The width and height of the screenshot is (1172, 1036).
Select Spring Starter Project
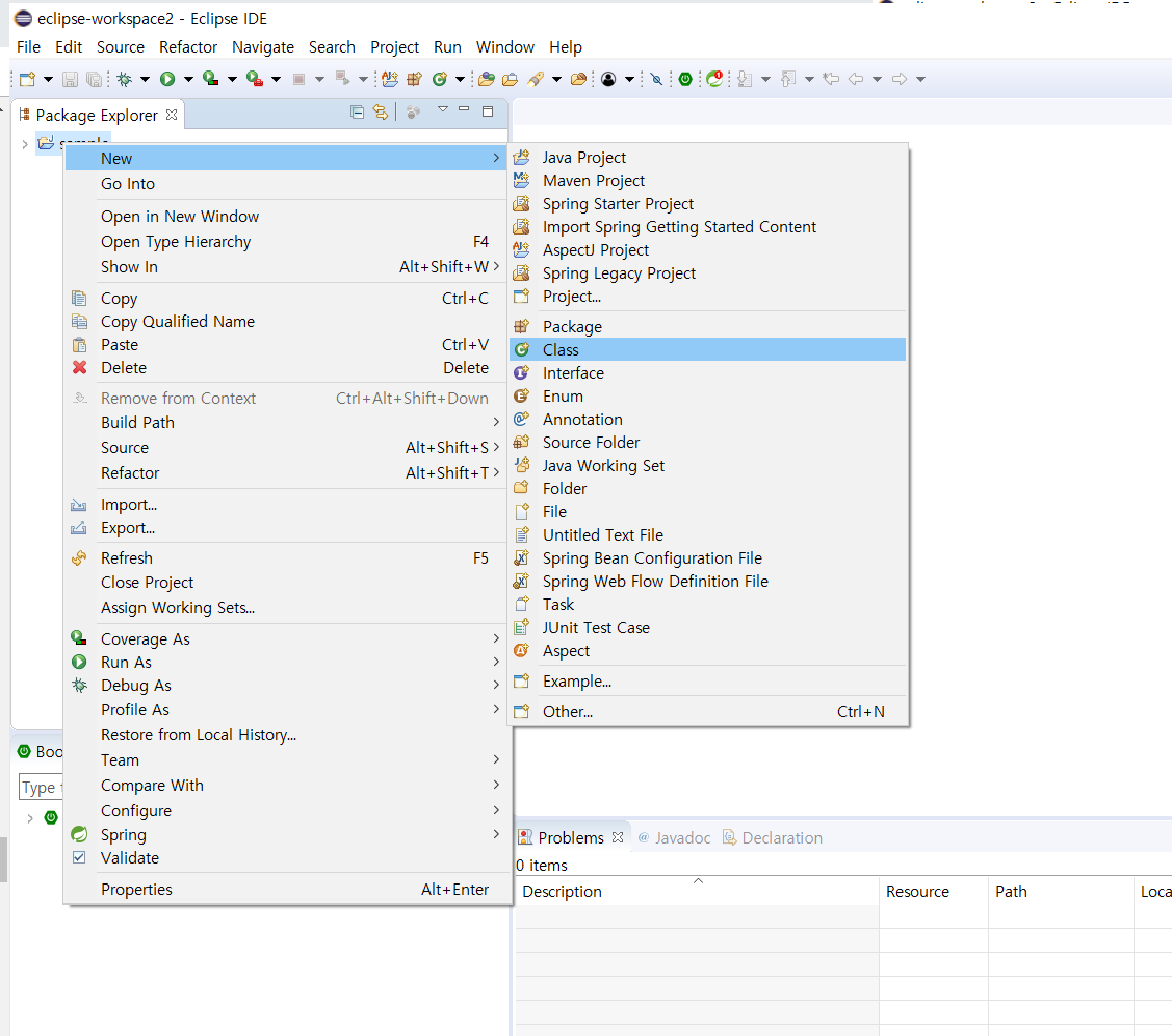pos(708,204)
